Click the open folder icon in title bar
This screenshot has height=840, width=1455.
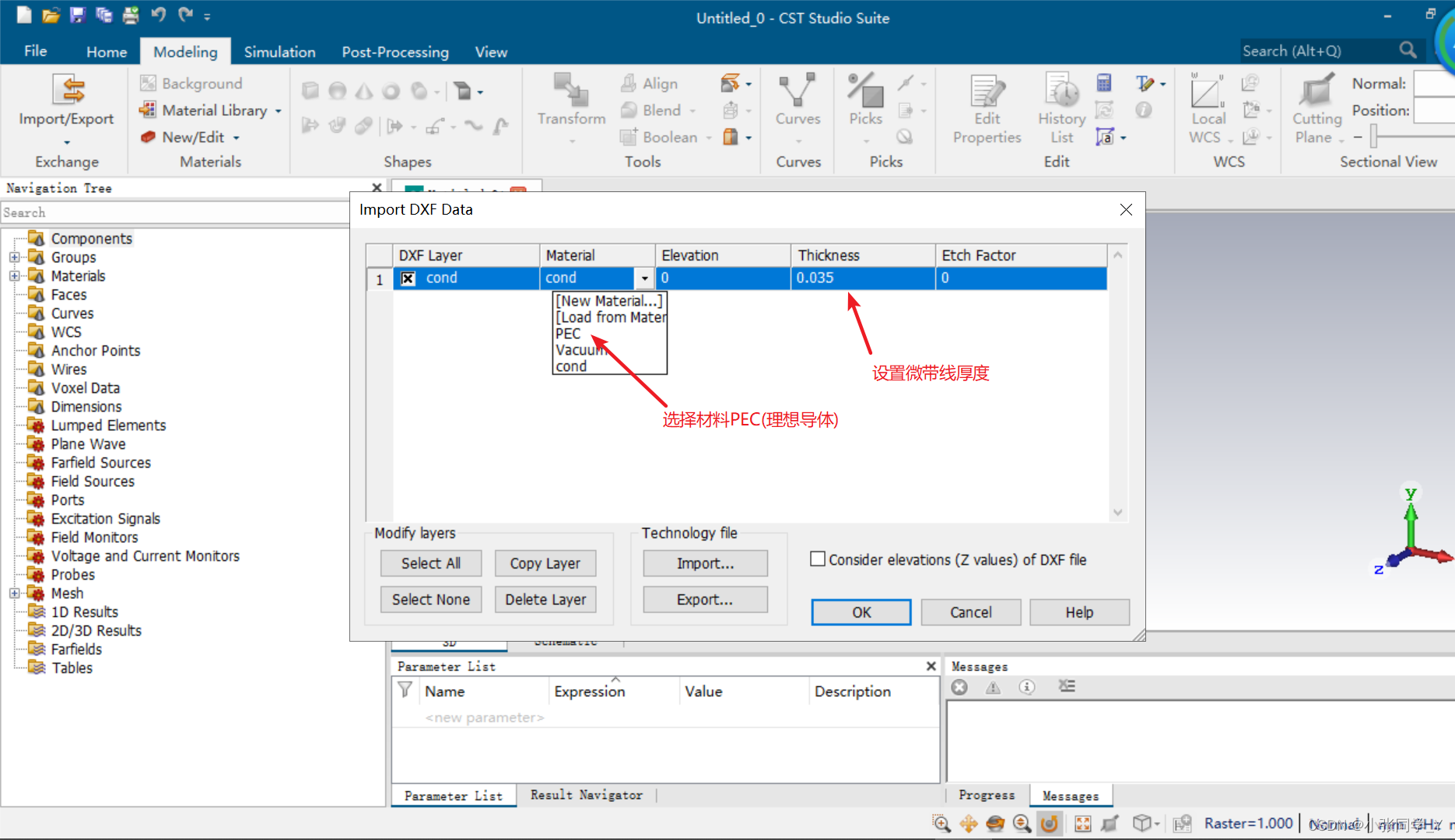[x=51, y=15]
